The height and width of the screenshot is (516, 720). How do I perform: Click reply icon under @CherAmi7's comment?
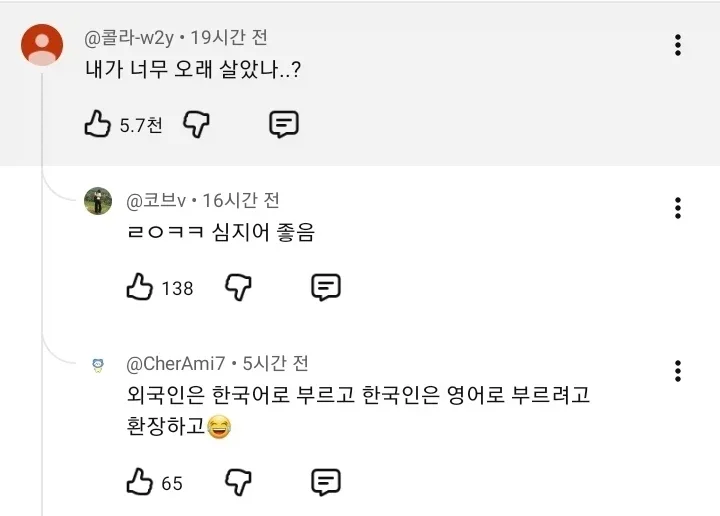(326, 482)
